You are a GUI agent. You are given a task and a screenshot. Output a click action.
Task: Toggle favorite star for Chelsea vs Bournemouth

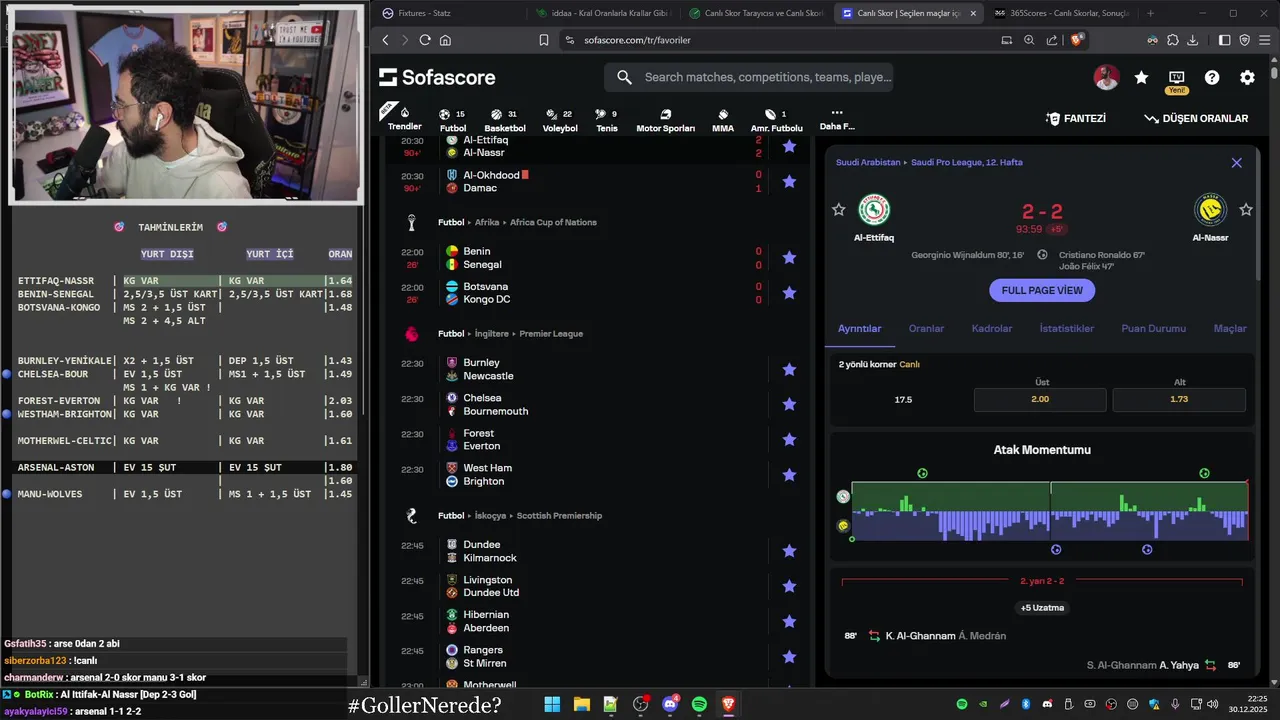pyautogui.click(x=789, y=404)
